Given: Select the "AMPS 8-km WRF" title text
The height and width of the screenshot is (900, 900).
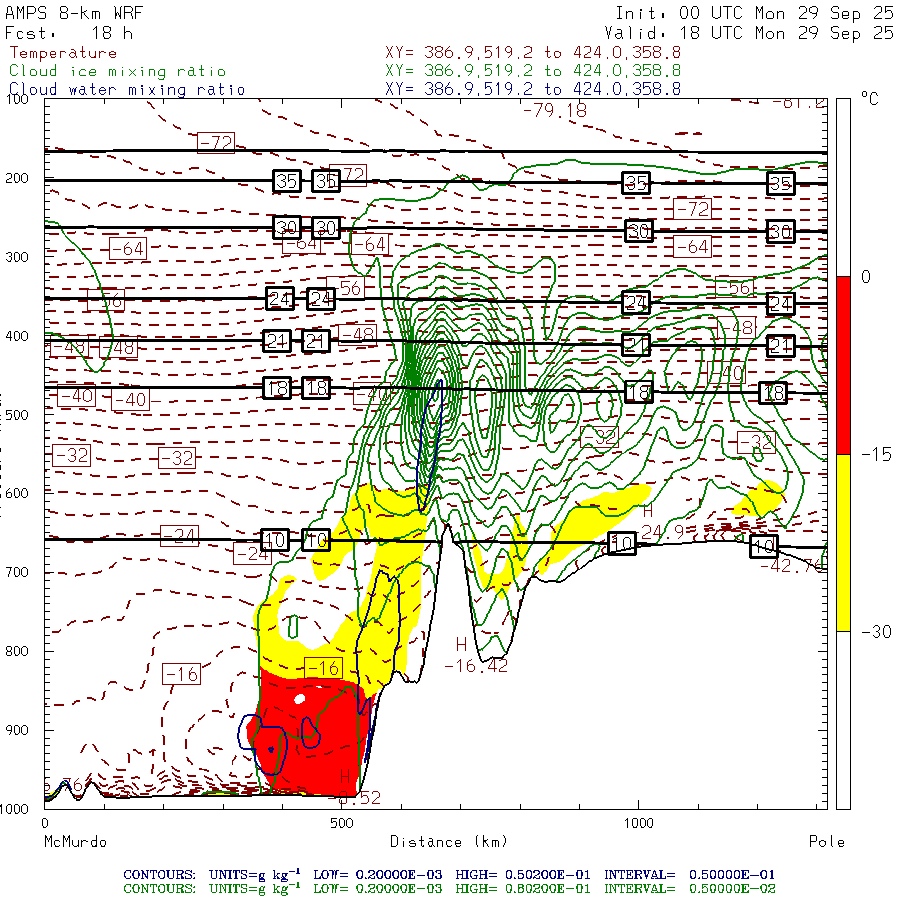Looking at the screenshot, I should pyautogui.click(x=74, y=13).
